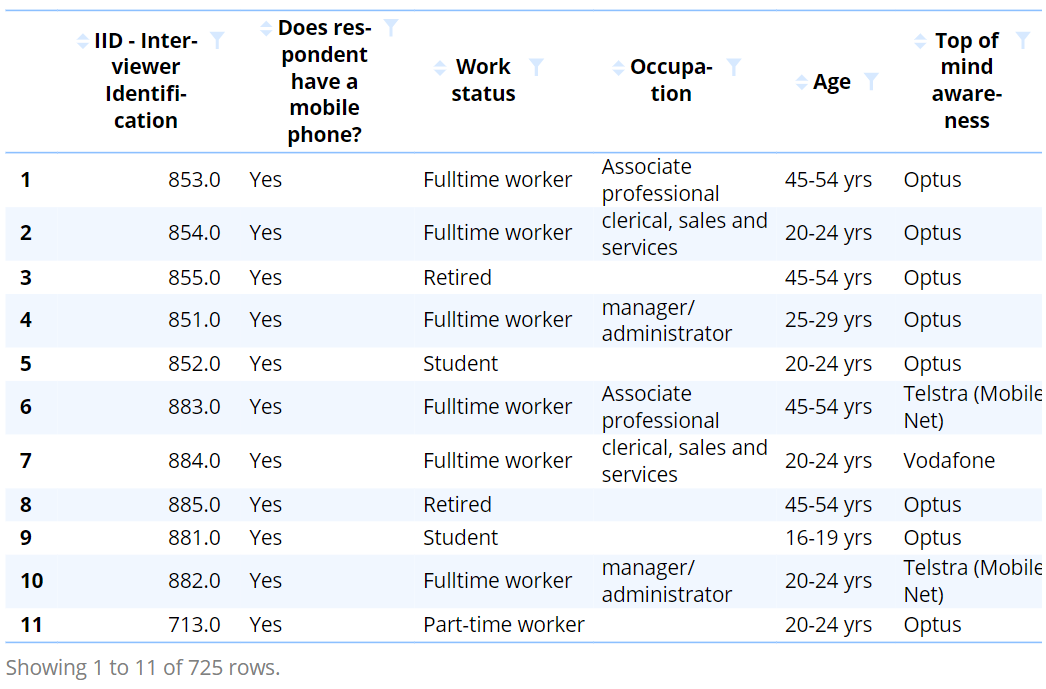This screenshot has height=689, width=1046.
Task: Click the Work status column header
Action: (483, 80)
